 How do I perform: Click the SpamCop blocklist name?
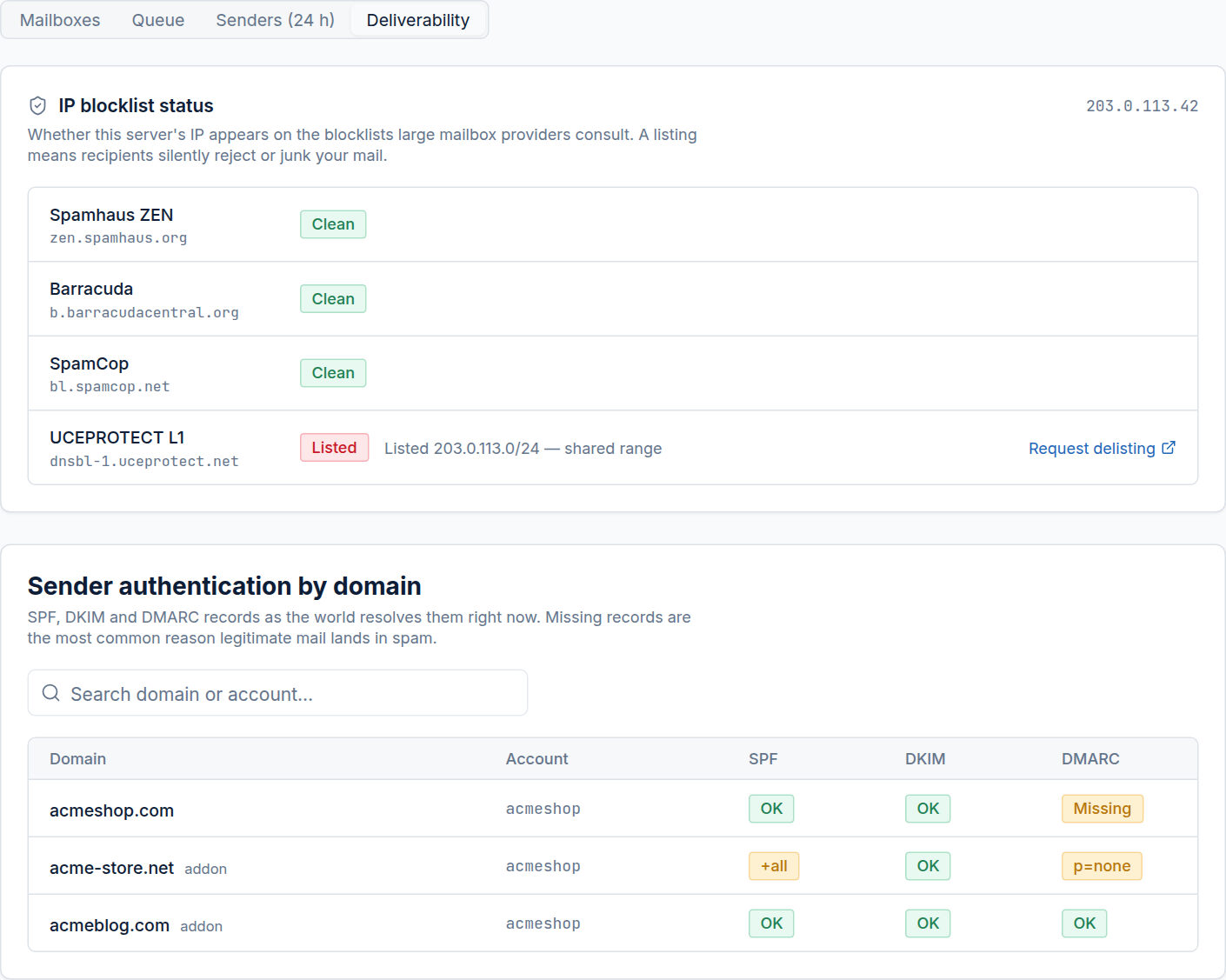coord(90,363)
